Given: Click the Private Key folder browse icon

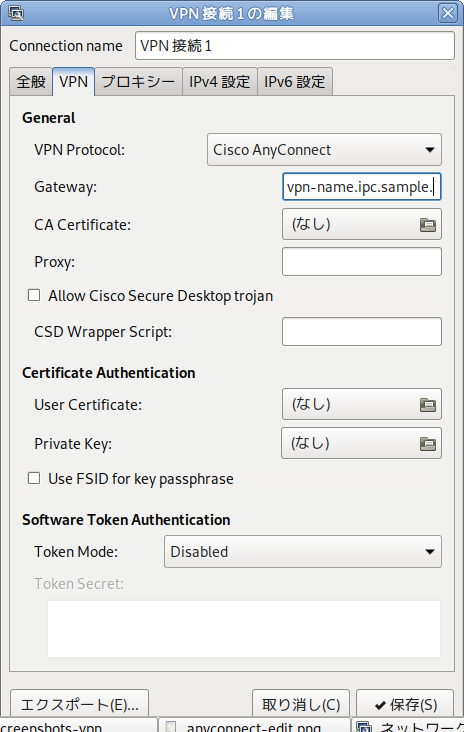Looking at the screenshot, I should (x=428, y=443).
